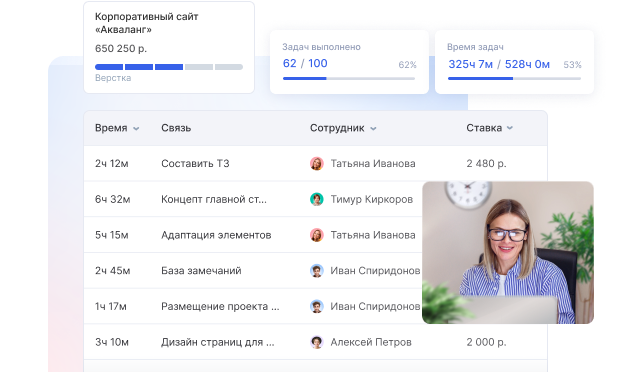642x372 pixels.
Task: Open the Составить ТЗ task
Action: [195, 164]
